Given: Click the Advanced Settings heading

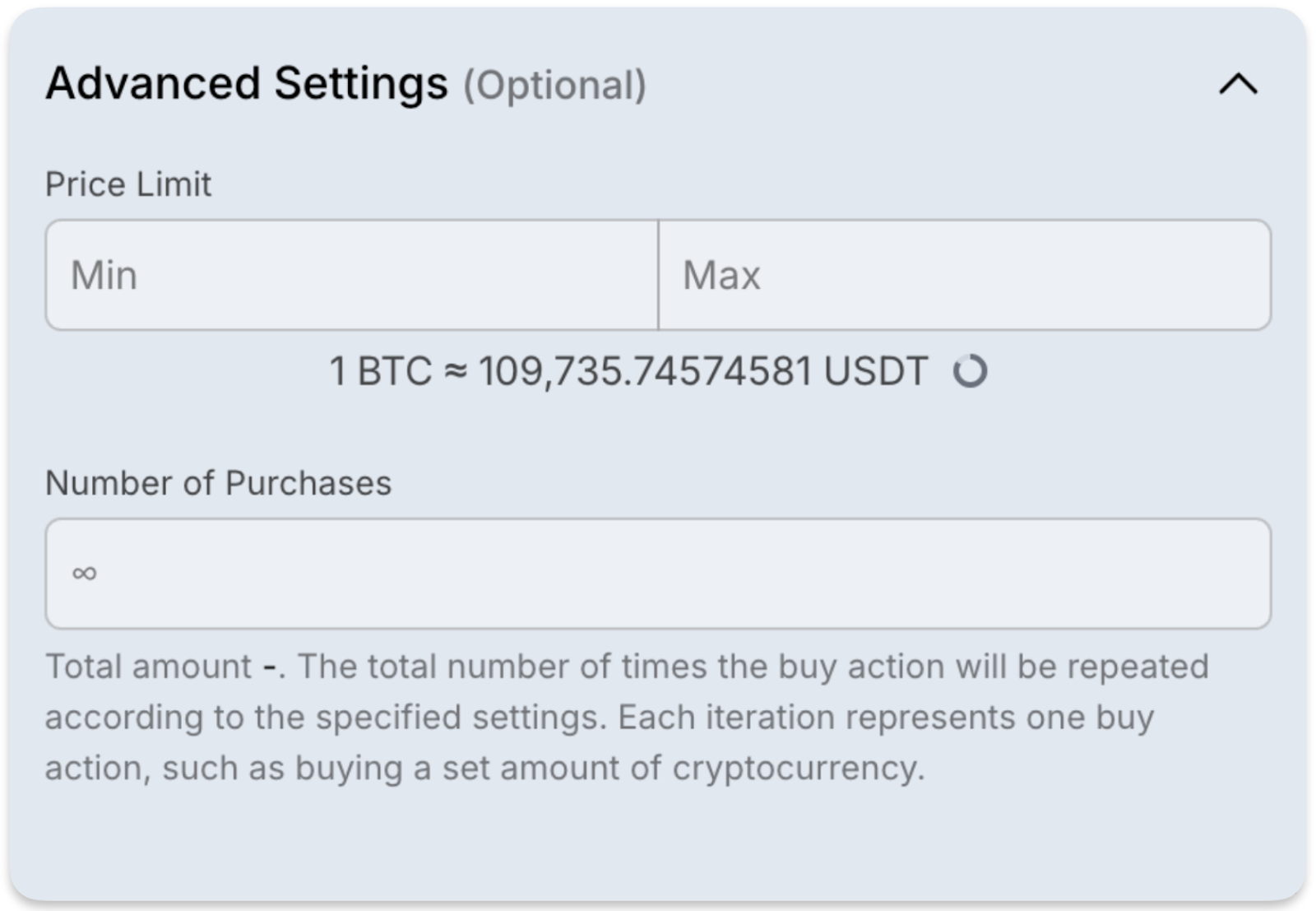Looking at the screenshot, I should click(x=247, y=83).
